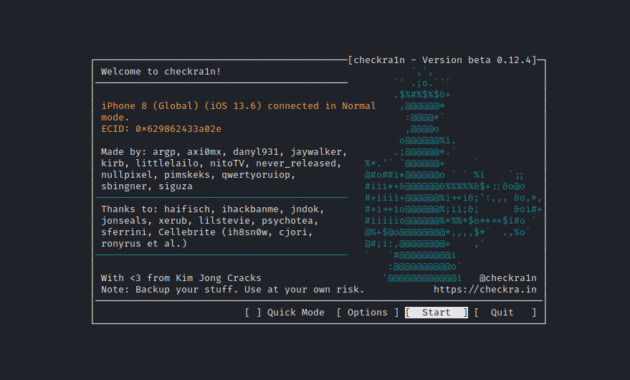Click the Thanks to credits paragraph

coord(213,226)
